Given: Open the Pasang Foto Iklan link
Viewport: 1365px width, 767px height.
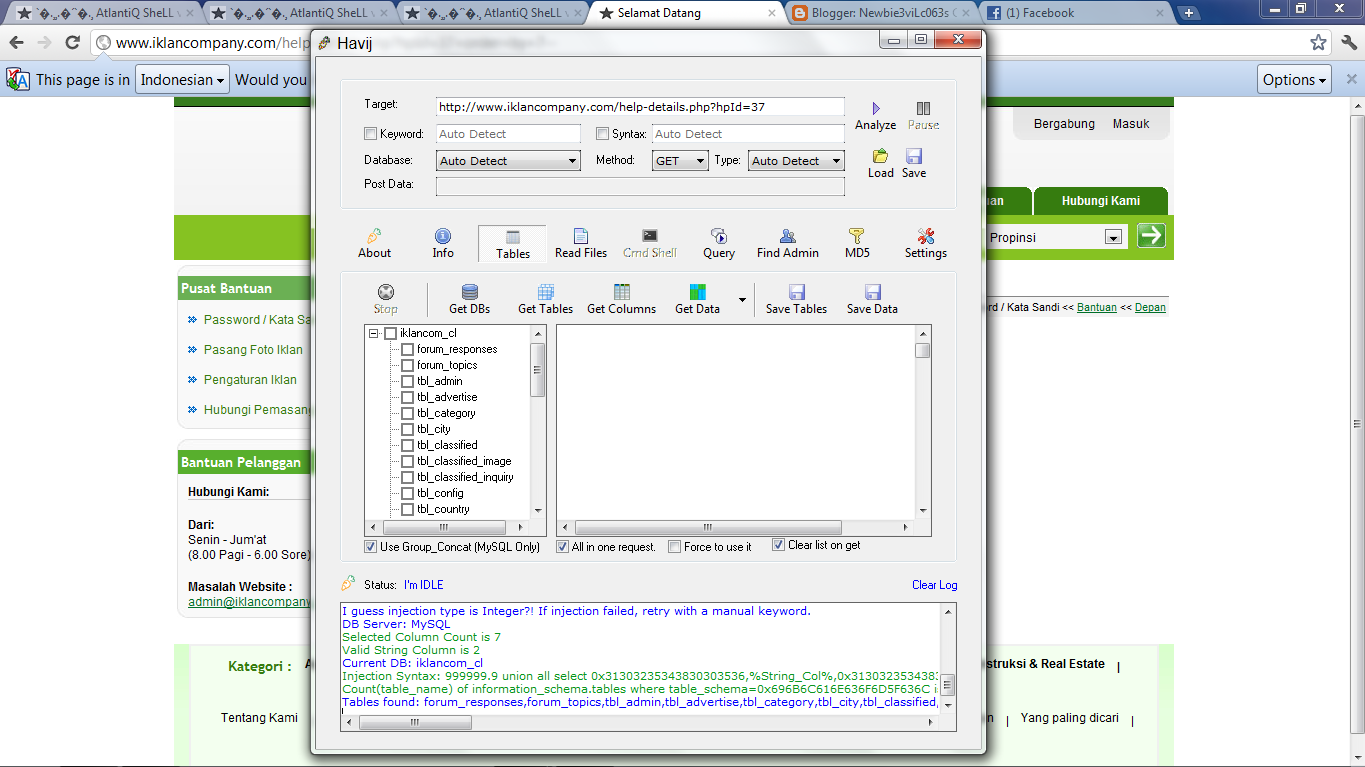Looking at the screenshot, I should pyautogui.click(x=253, y=350).
